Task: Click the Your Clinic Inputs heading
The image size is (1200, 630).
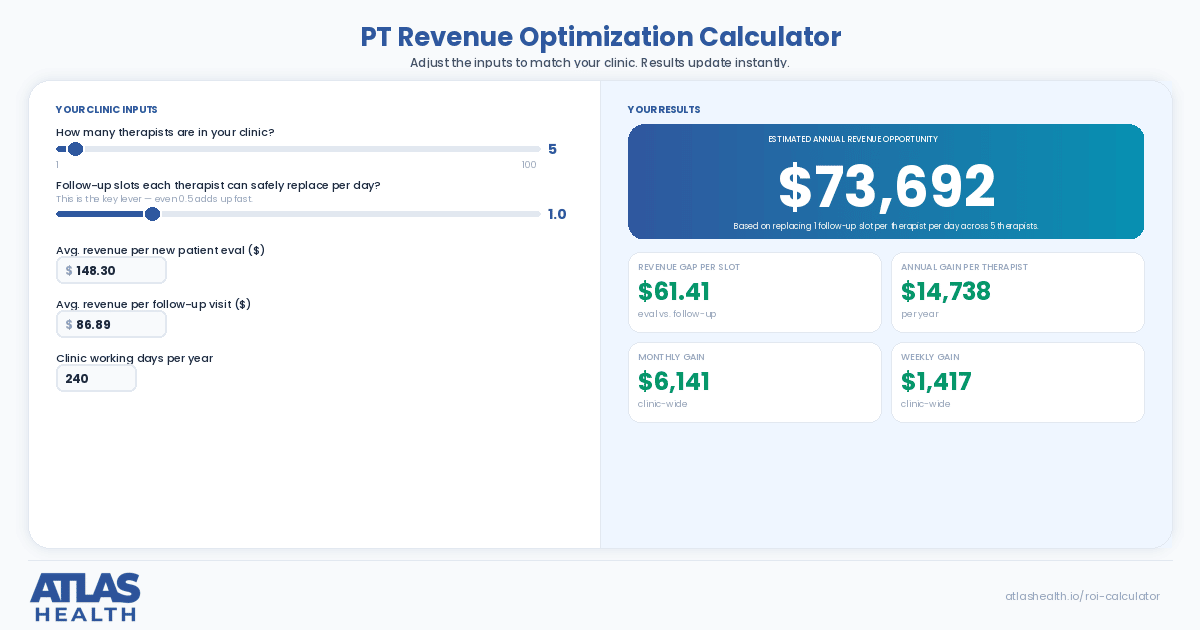Action: click(106, 110)
